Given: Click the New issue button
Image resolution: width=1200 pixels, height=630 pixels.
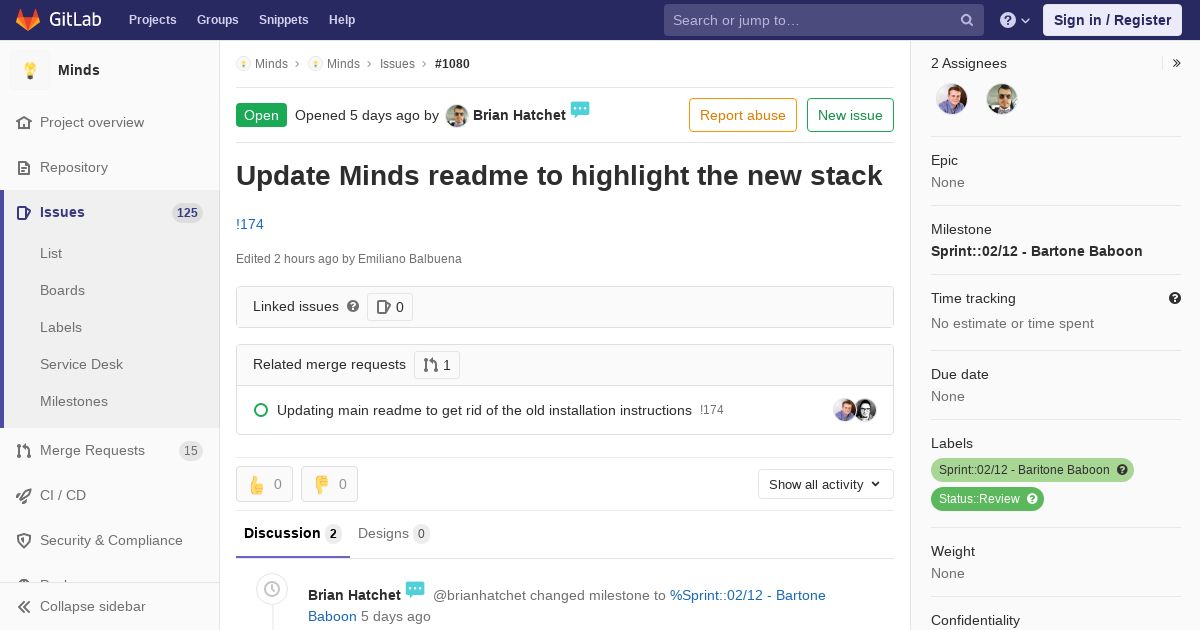Looking at the screenshot, I should tap(850, 115).
